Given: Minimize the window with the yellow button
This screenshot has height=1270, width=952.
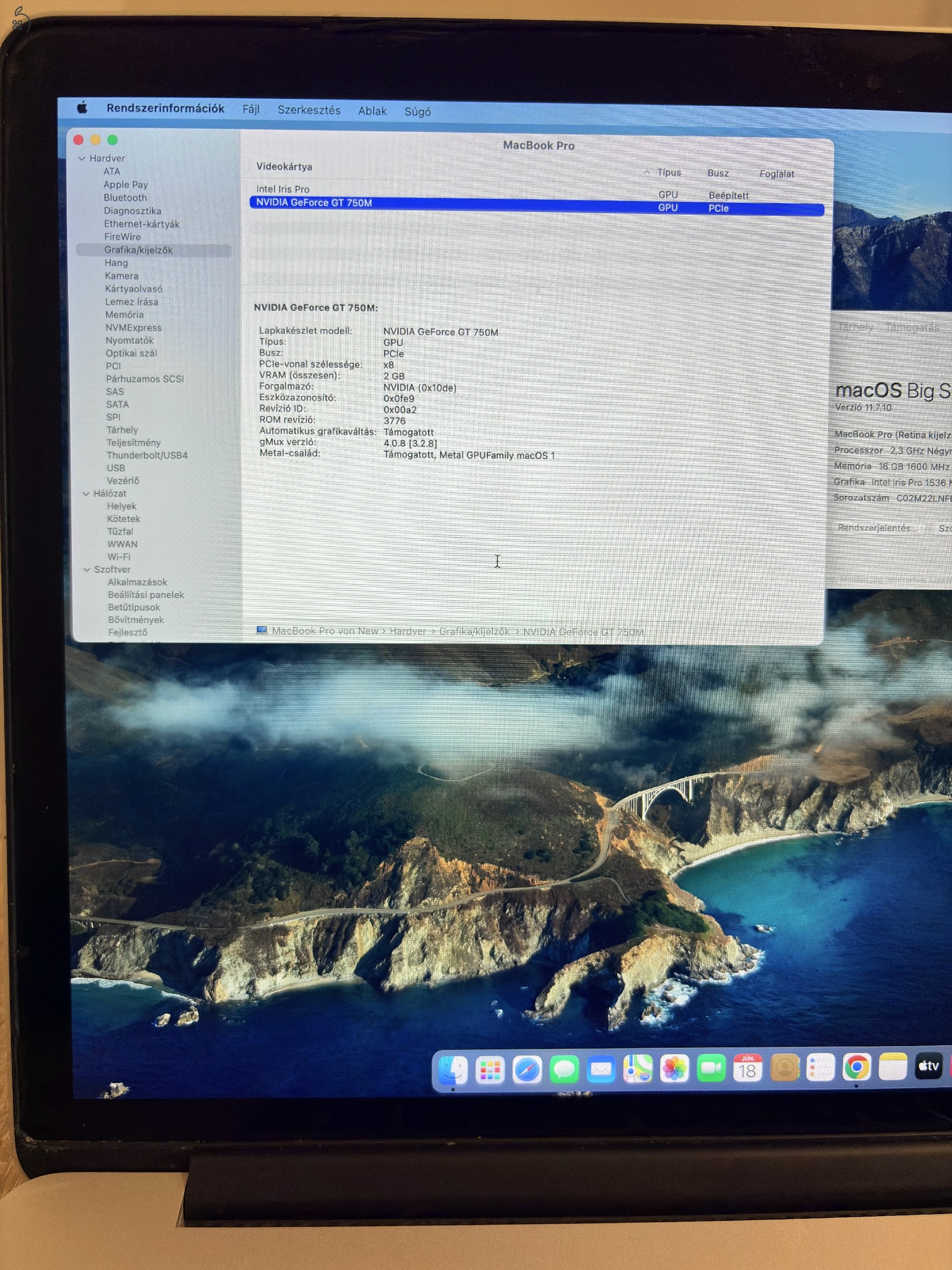Looking at the screenshot, I should point(95,140).
